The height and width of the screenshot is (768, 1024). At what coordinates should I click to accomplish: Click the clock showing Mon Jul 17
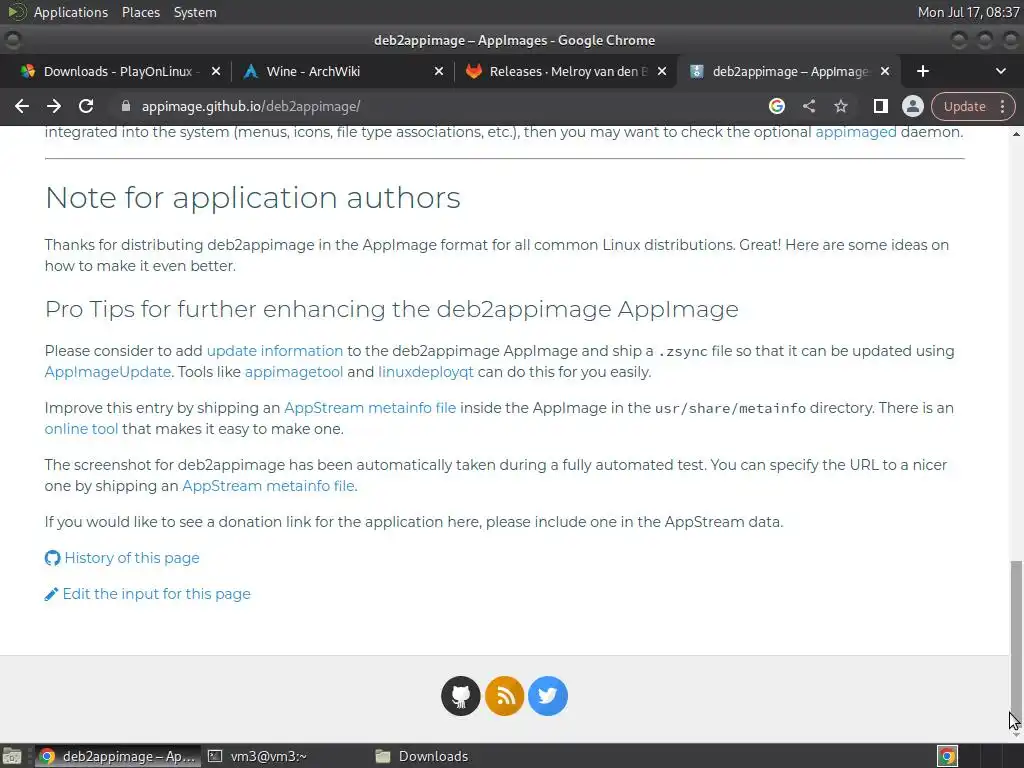coord(968,12)
